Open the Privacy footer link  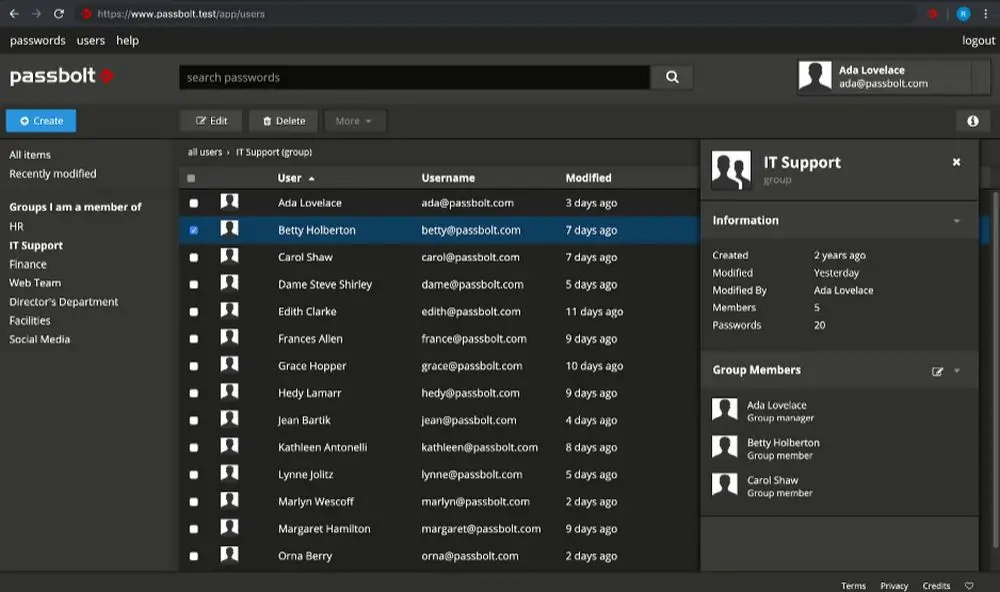tap(893, 586)
